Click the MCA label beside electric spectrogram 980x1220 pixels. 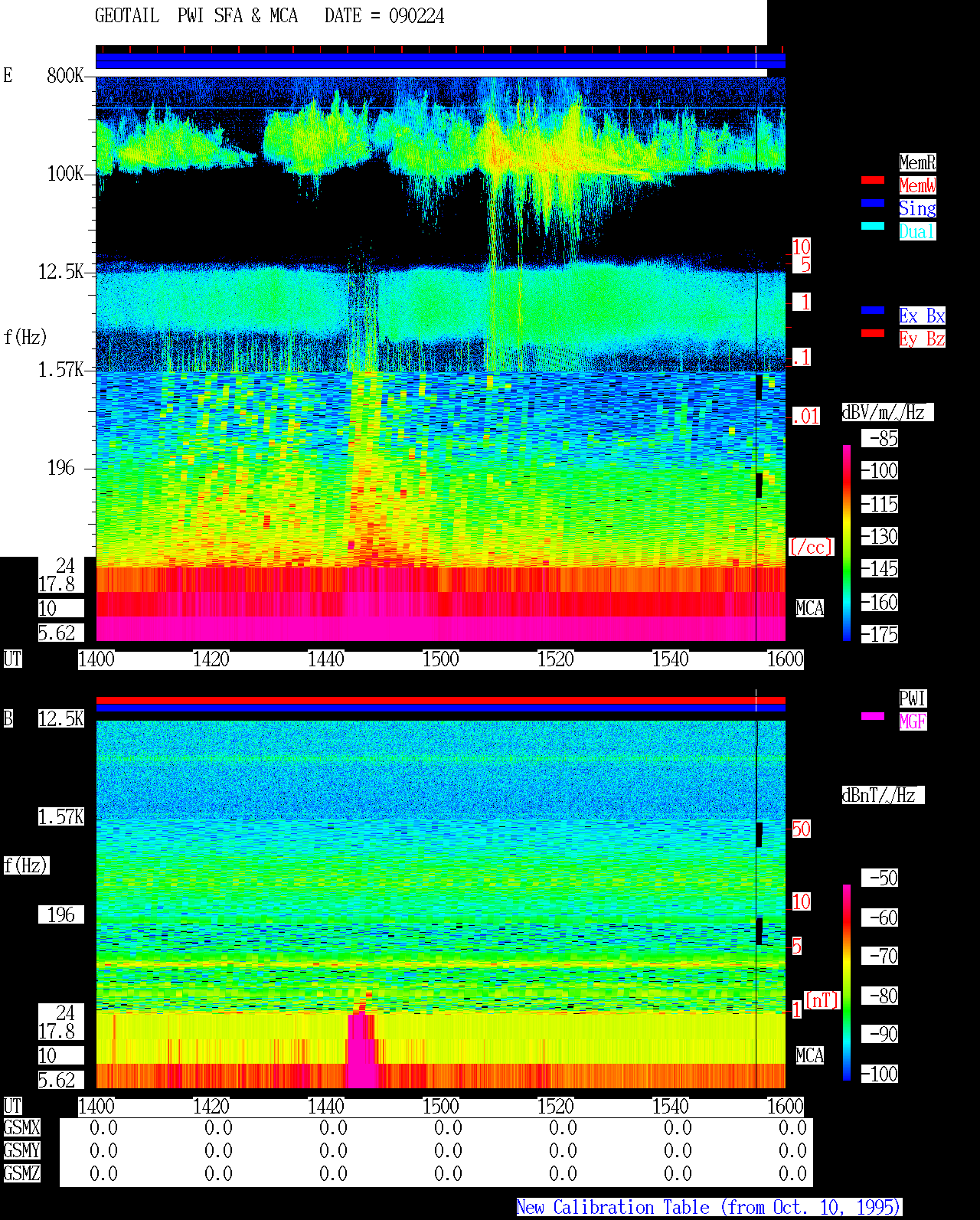(810, 608)
